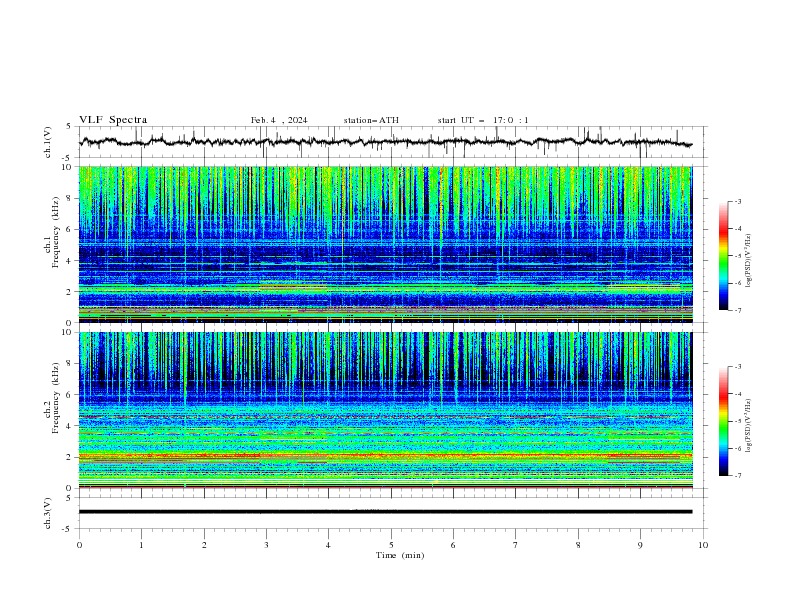This screenshot has height=612, width=792.
Task: Click the 'station=ATH' label
Action: click(371, 120)
